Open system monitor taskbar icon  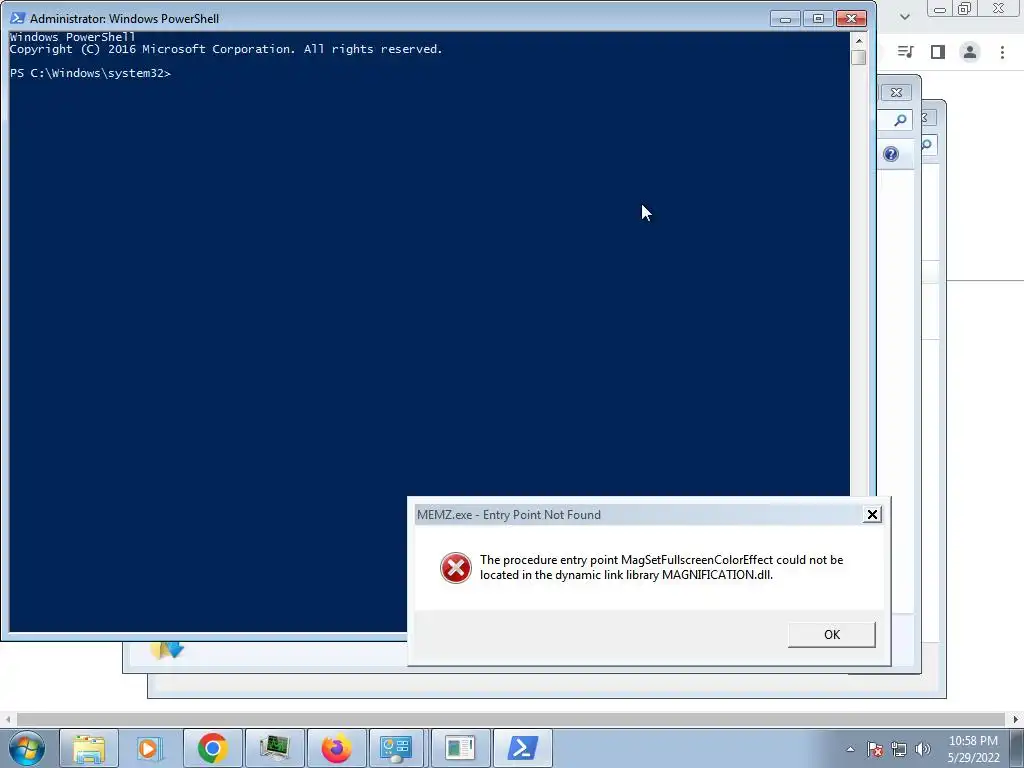[x=274, y=748]
